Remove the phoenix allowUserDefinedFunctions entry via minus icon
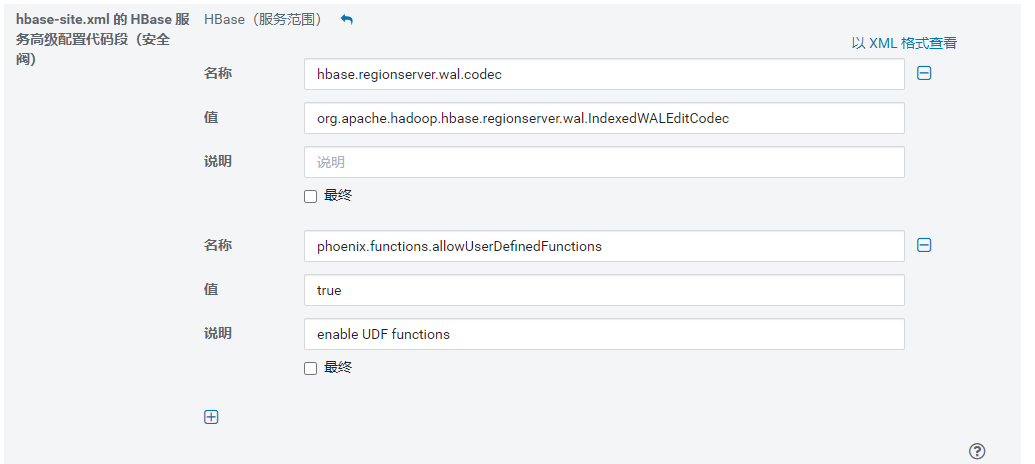This screenshot has width=1035, height=464. click(x=924, y=245)
